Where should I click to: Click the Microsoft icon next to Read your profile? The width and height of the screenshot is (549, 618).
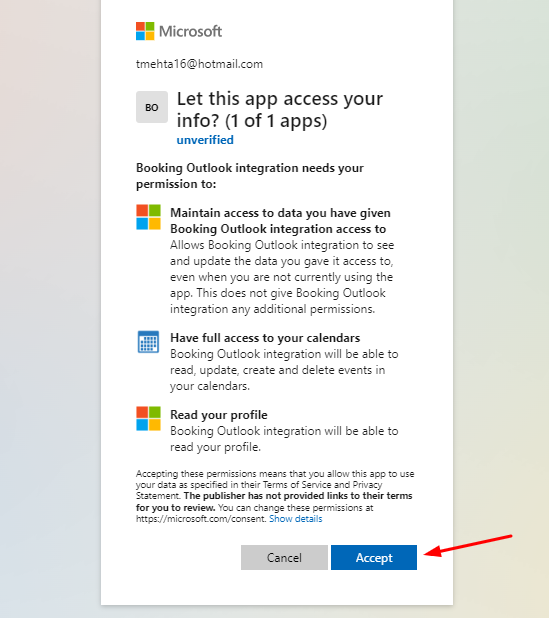click(x=148, y=419)
